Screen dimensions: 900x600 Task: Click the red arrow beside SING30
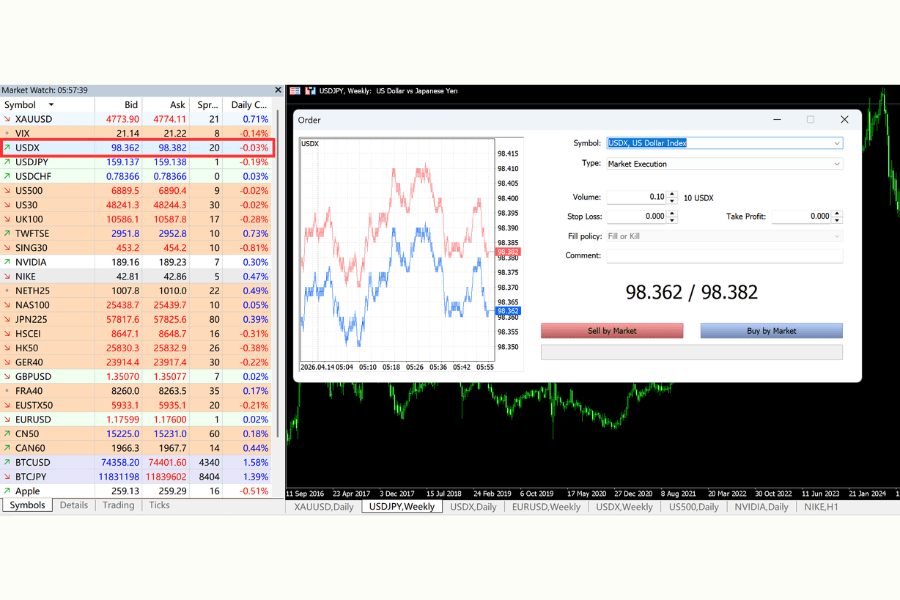(x=7, y=247)
